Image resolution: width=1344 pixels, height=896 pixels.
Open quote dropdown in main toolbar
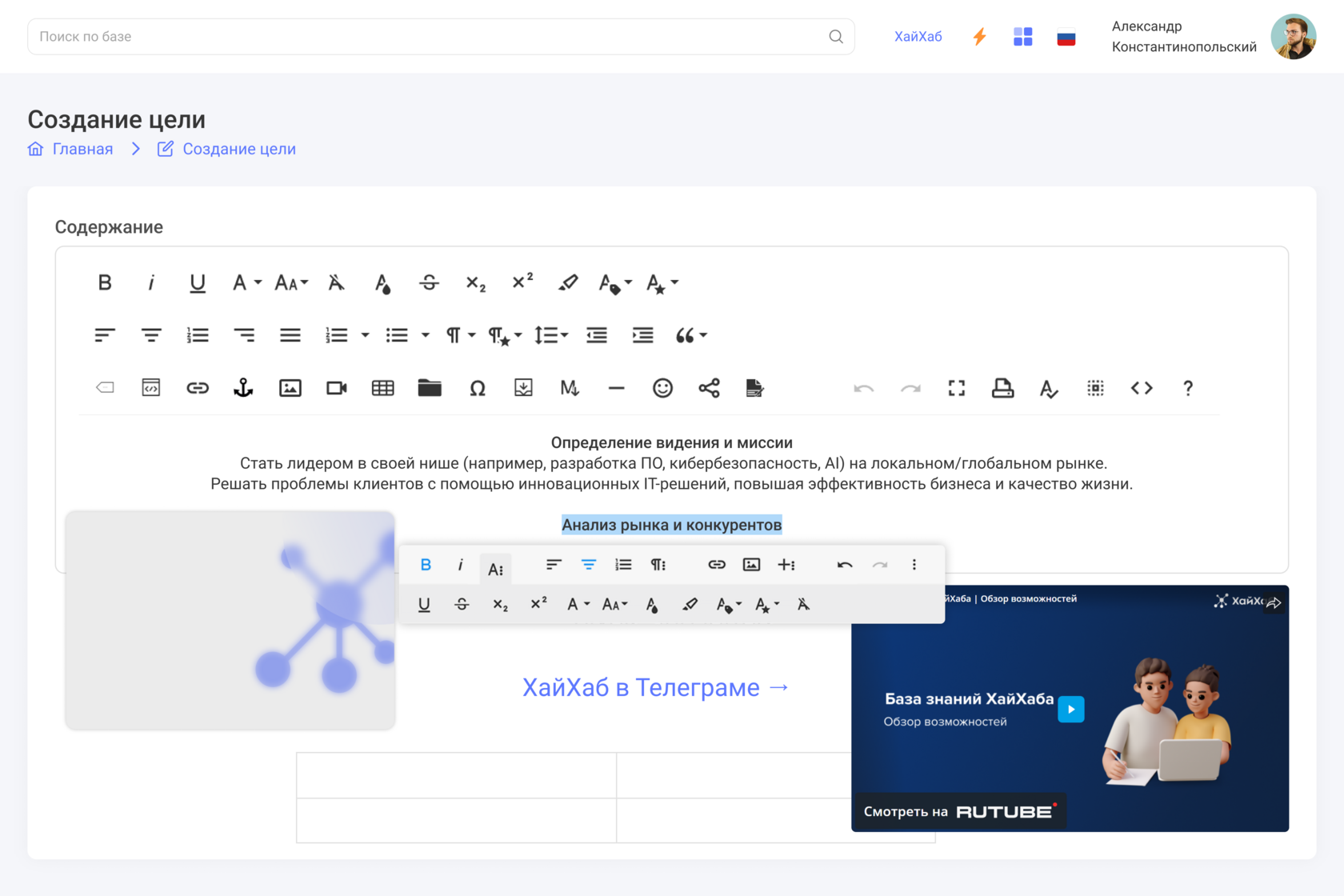(691, 335)
